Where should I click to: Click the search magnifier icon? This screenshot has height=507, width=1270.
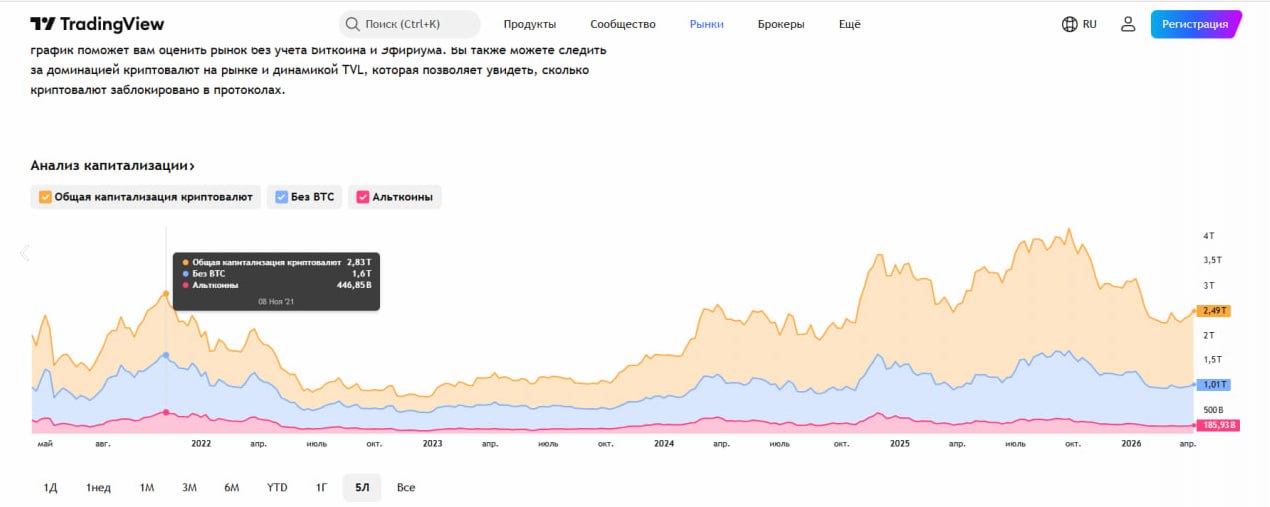click(x=352, y=24)
